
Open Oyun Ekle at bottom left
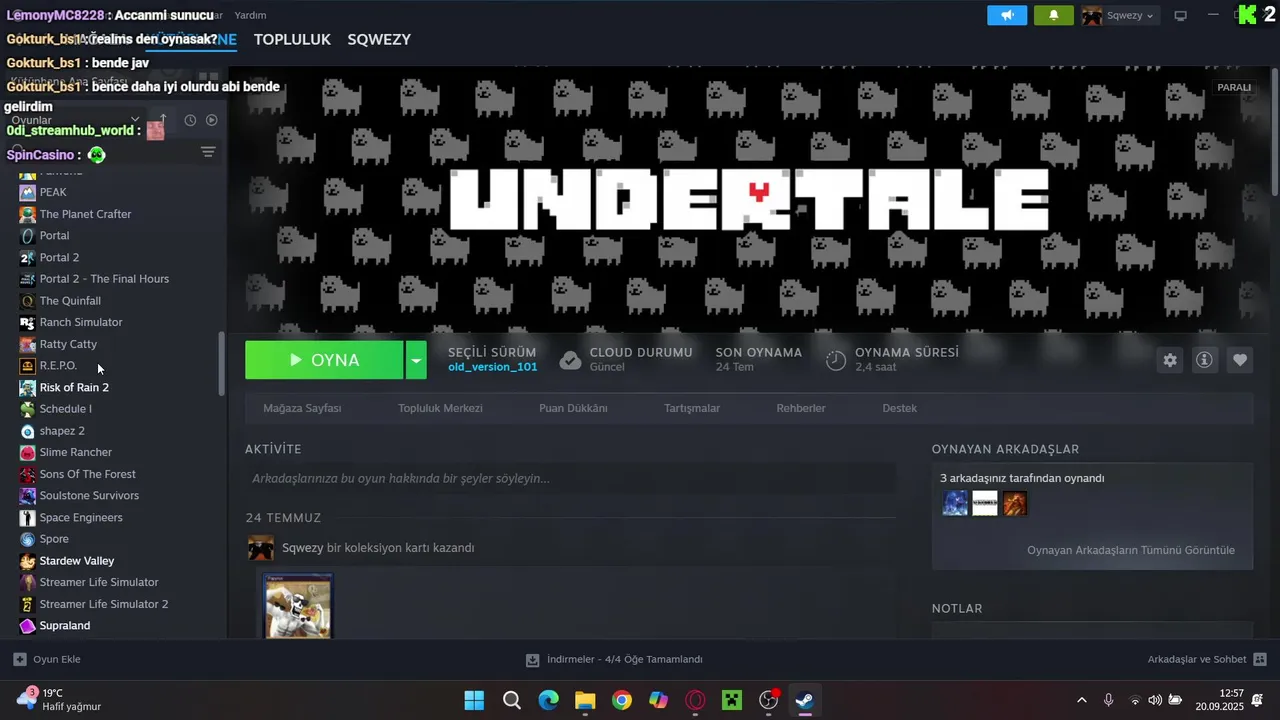pyautogui.click(x=47, y=659)
